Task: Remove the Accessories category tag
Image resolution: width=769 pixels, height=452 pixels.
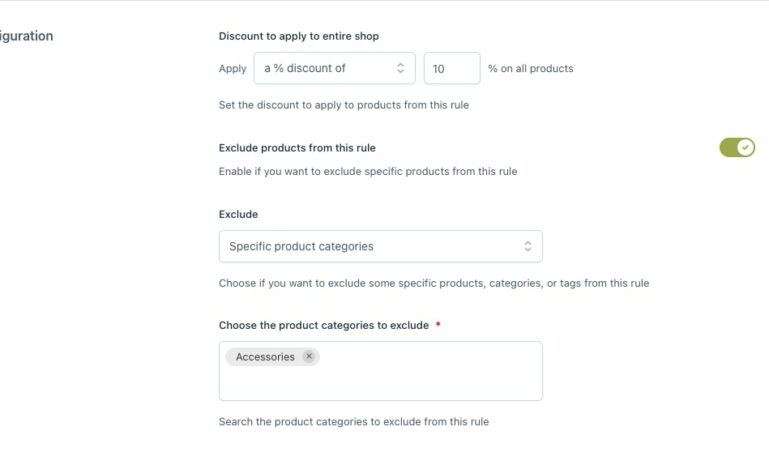Action: click(309, 357)
